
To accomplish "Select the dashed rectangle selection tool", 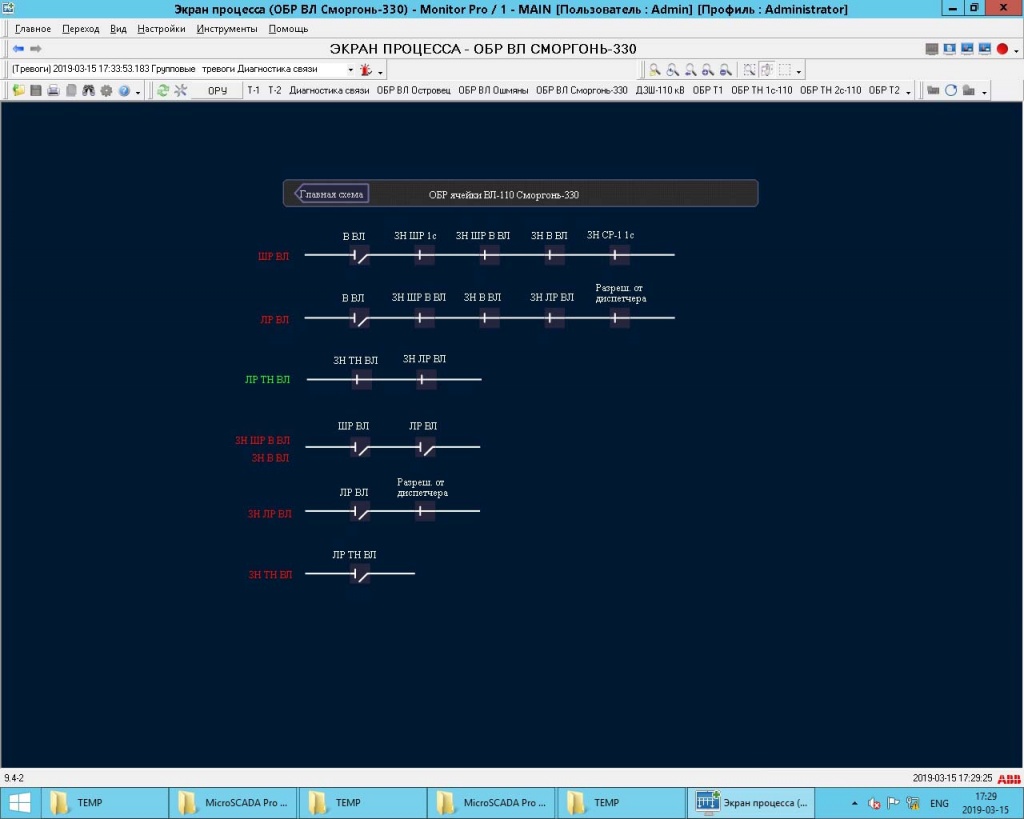I will pos(785,70).
